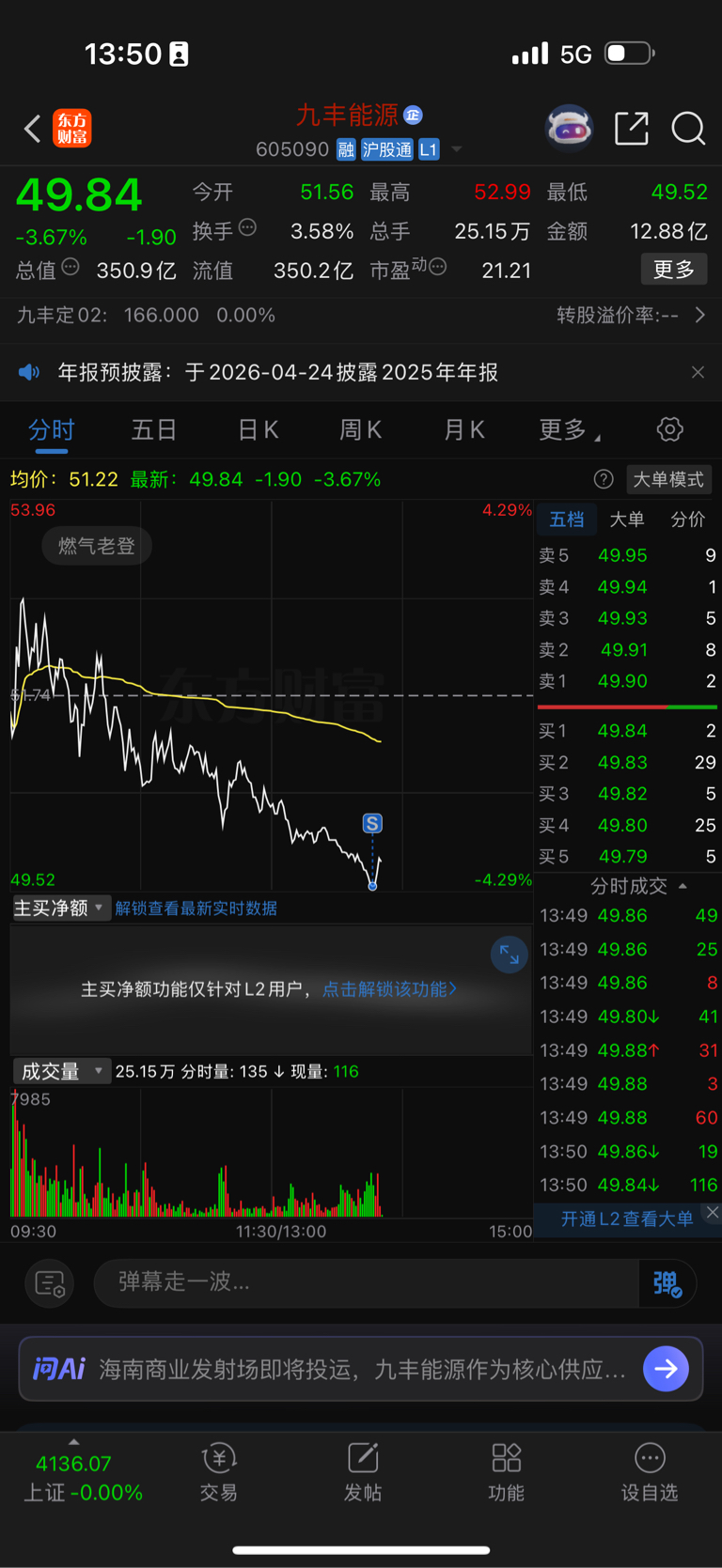722x1568 pixels.
Task: Open chart settings hexagon gear icon
Action: pos(669,430)
